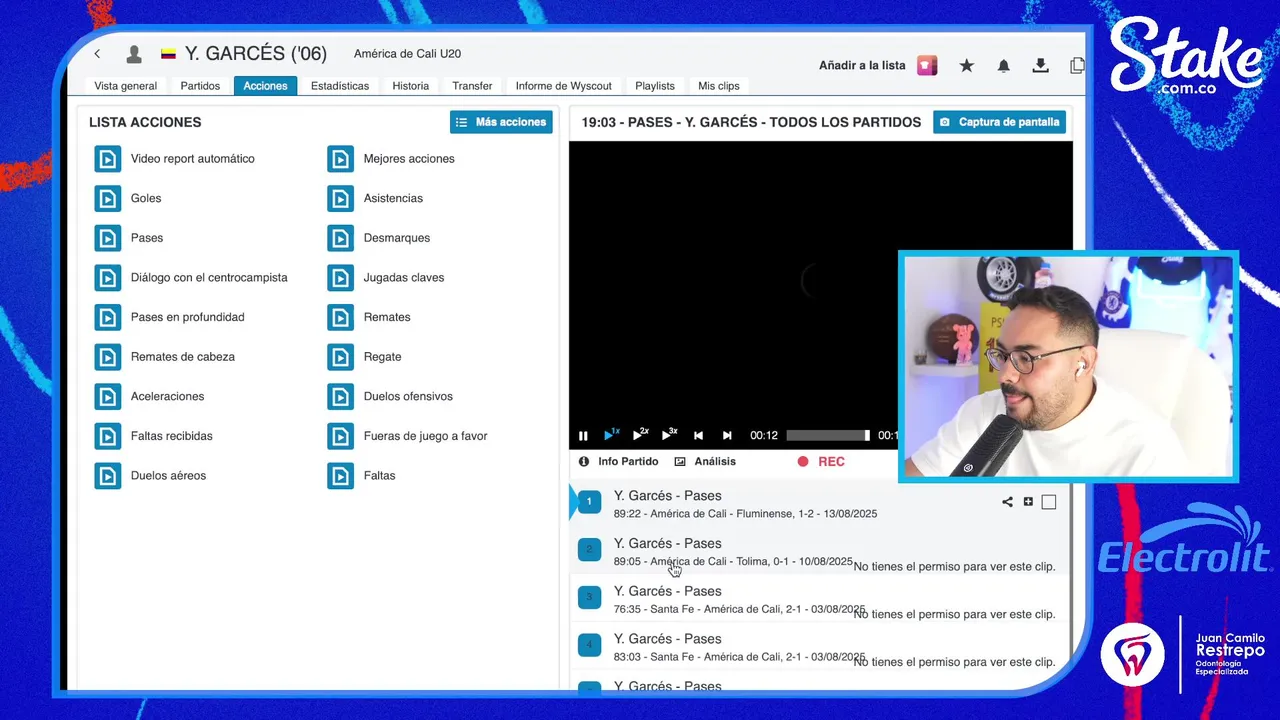The image size is (1280, 720).
Task: Share the Fluminense clip
Action: 1007,502
